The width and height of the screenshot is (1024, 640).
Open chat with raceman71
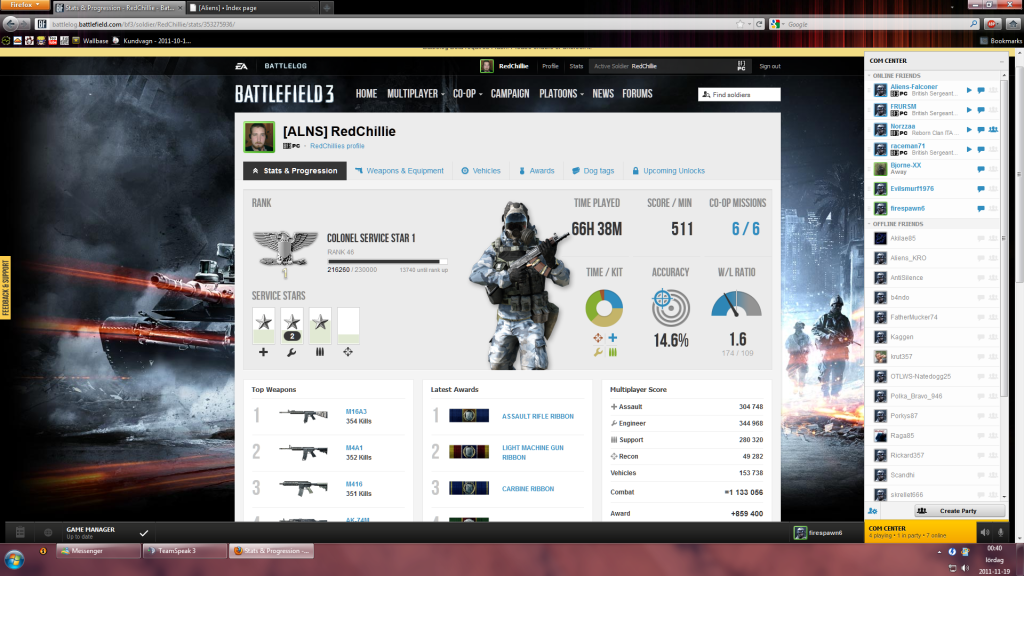coord(981,149)
